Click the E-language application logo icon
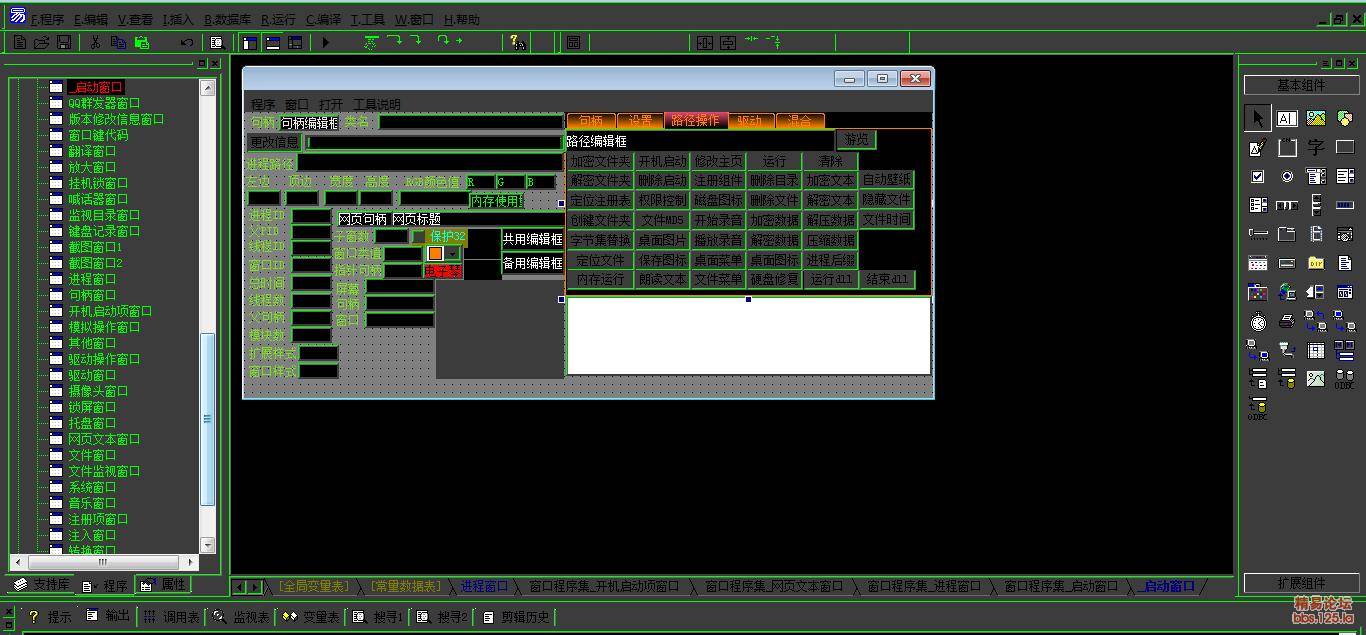This screenshot has width=1366, height=635. tap(17, 16)
